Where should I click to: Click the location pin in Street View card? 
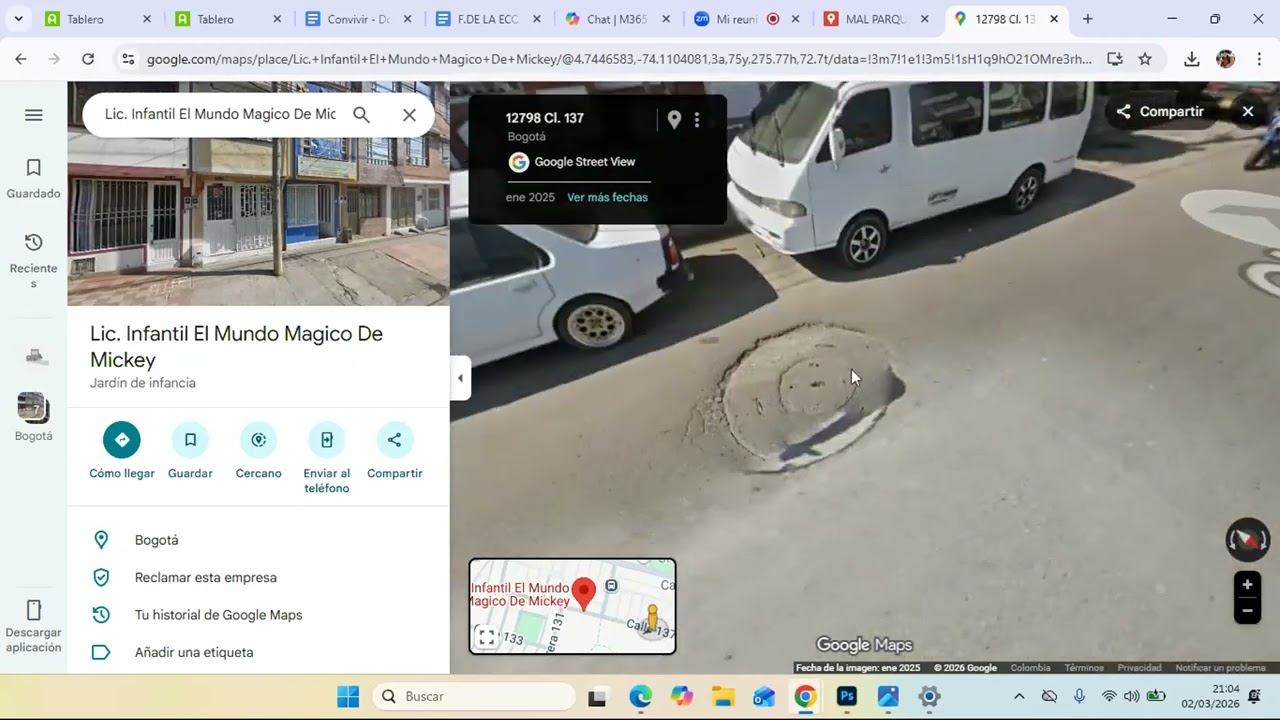(674, 120)
